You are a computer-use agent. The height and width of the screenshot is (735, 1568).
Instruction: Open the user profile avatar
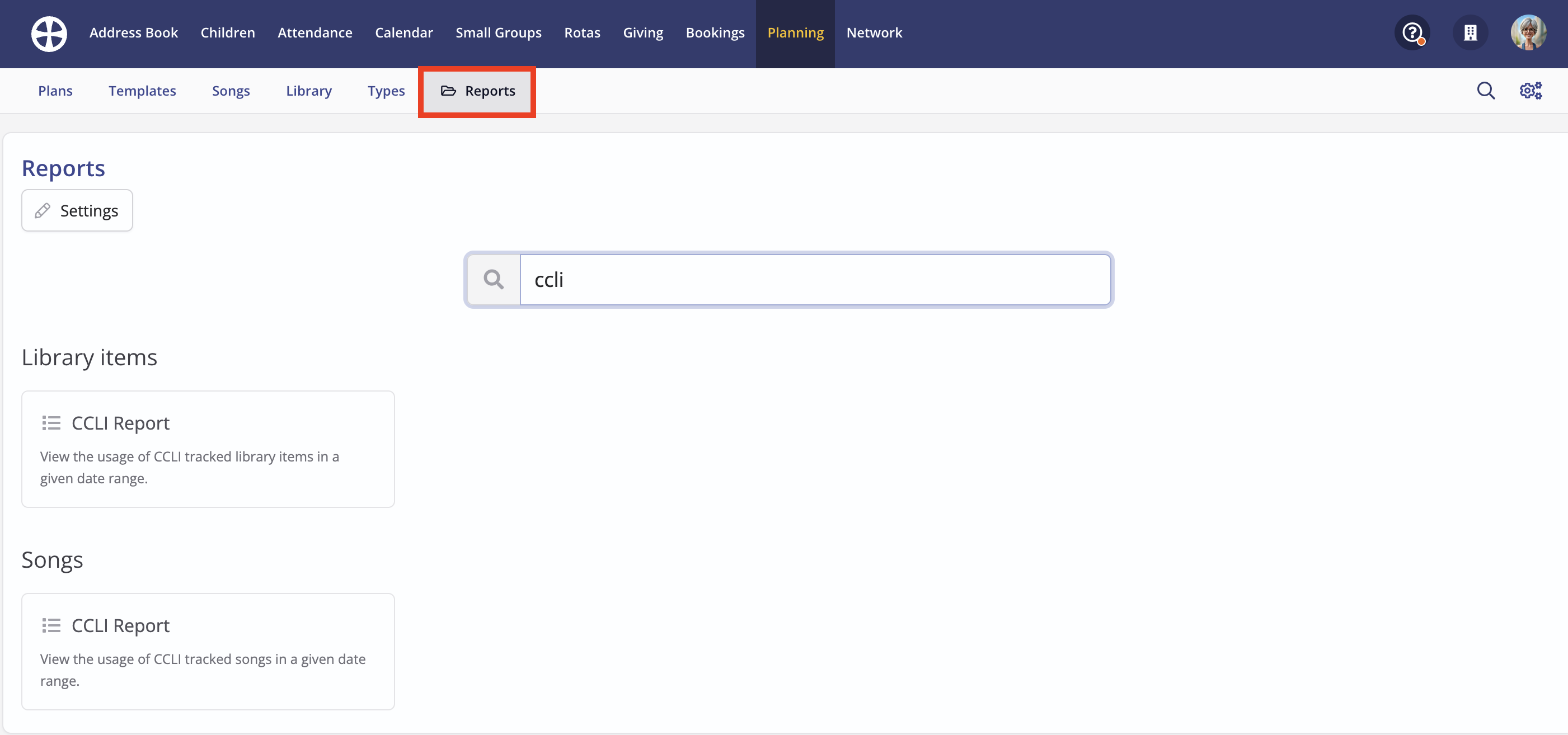point(1528,33)
